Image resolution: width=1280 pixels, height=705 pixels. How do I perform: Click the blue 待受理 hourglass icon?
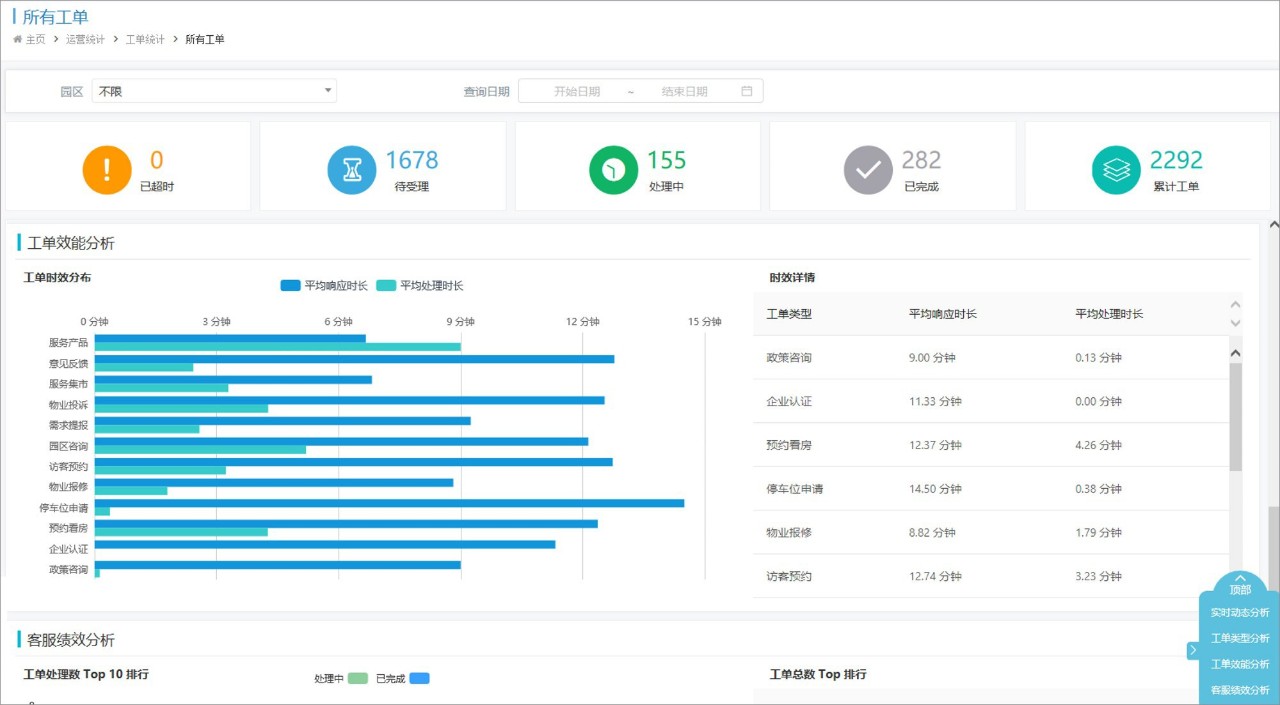(x=352, y=170)
